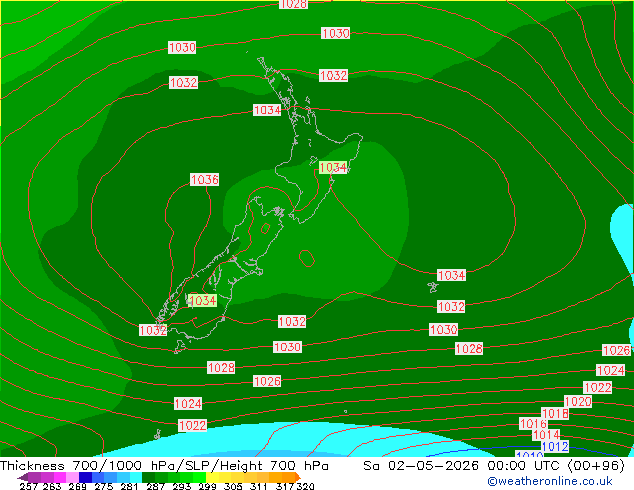Pick the bright yellow legend swatch above 299
Screen dimensions: 634x490
[212, 477]
